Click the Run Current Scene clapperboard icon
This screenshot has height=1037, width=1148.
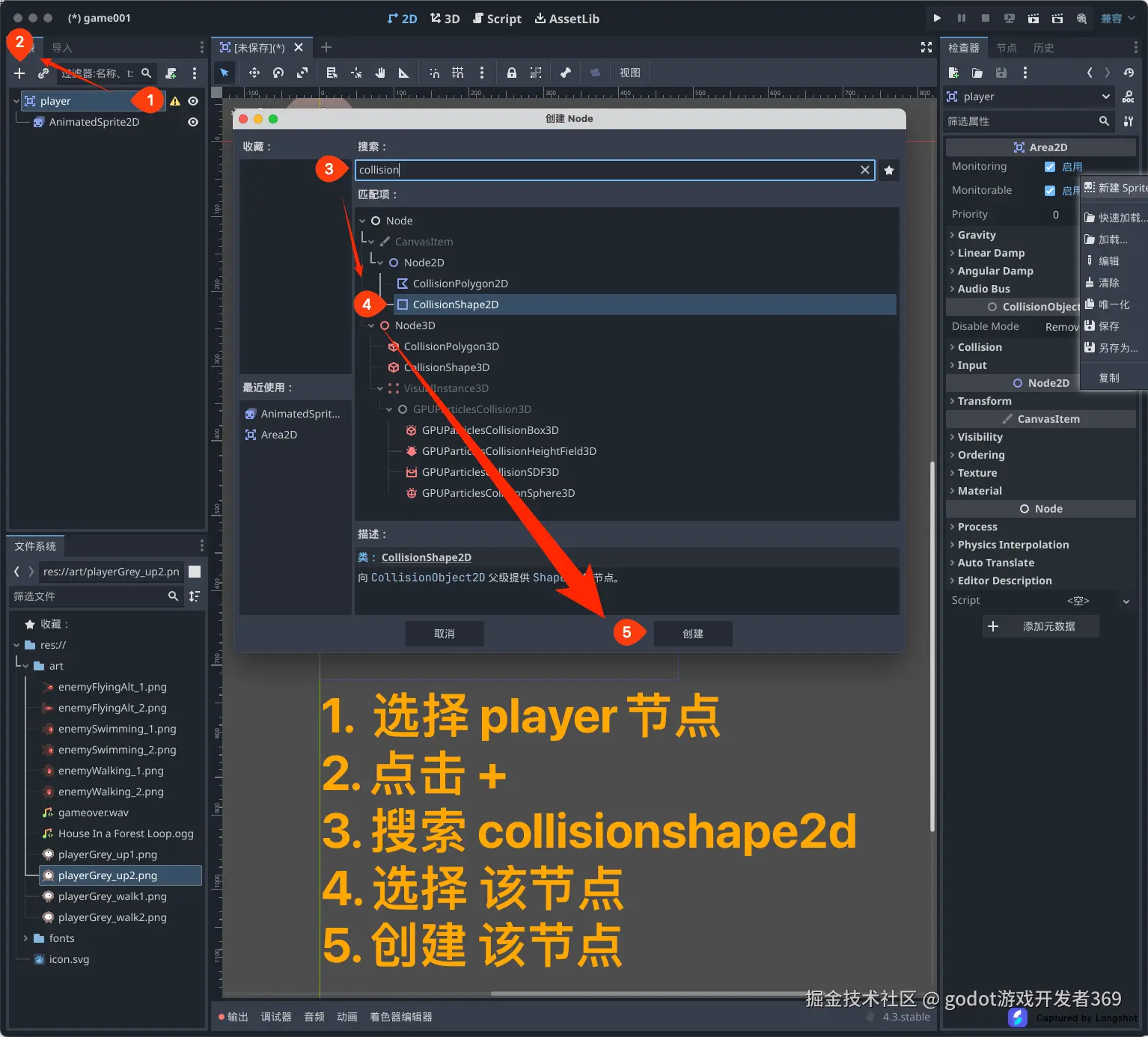point(1033,18)
